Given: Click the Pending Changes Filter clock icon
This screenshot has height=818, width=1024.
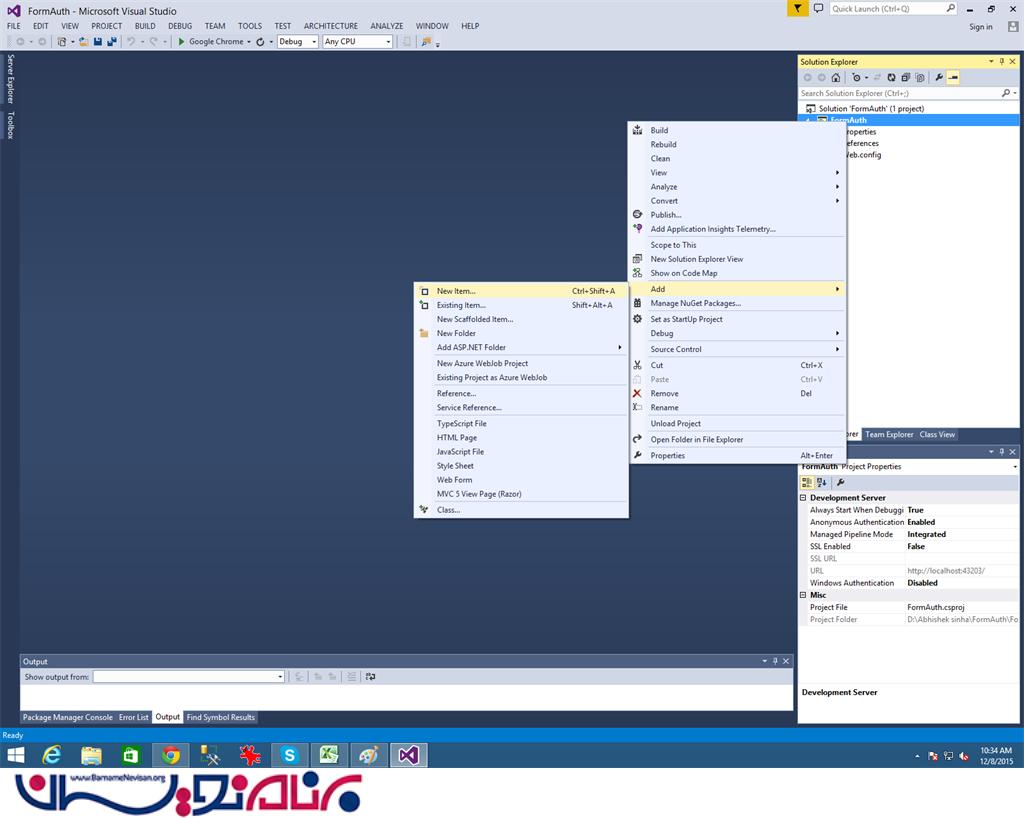Looking at the screenshot, I should coord(856,78).
